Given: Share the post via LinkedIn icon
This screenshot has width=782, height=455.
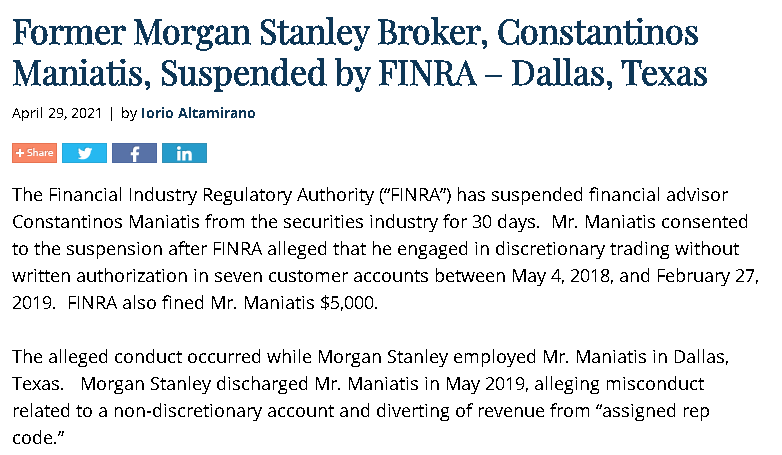Looking at the screenshot, I should 184,153.
